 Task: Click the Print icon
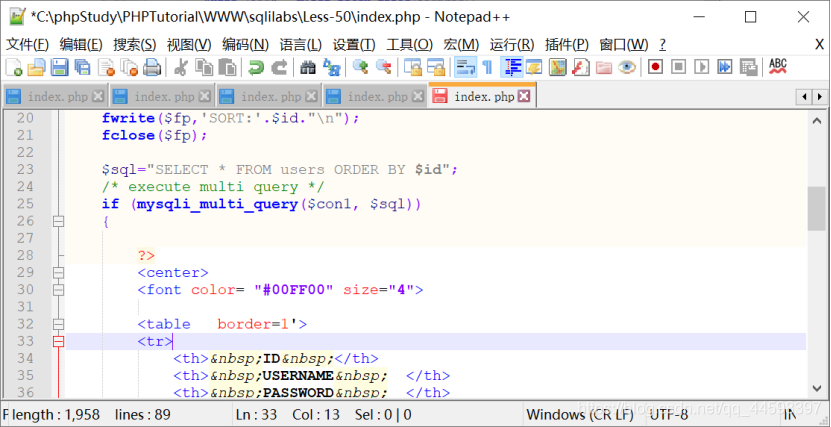click(152, 67)
